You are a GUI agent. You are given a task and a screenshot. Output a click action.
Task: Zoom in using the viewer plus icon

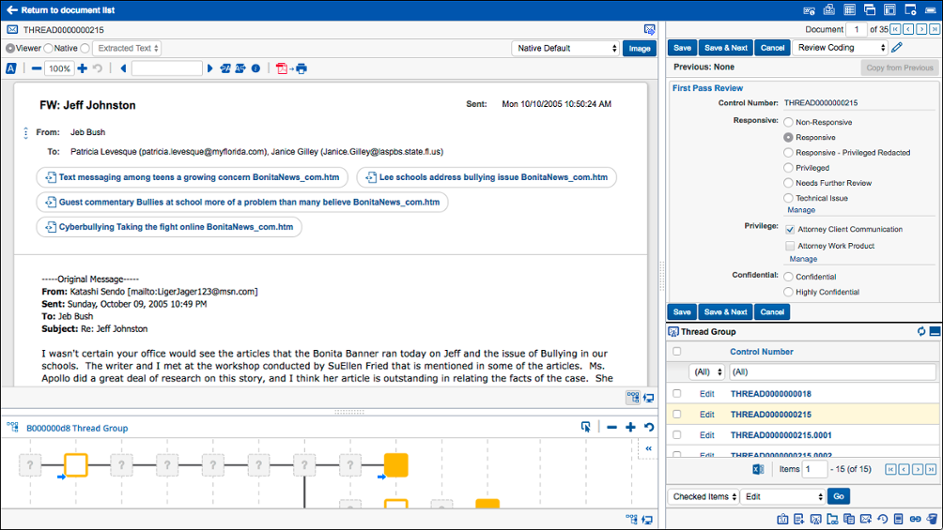click(82, 69)
